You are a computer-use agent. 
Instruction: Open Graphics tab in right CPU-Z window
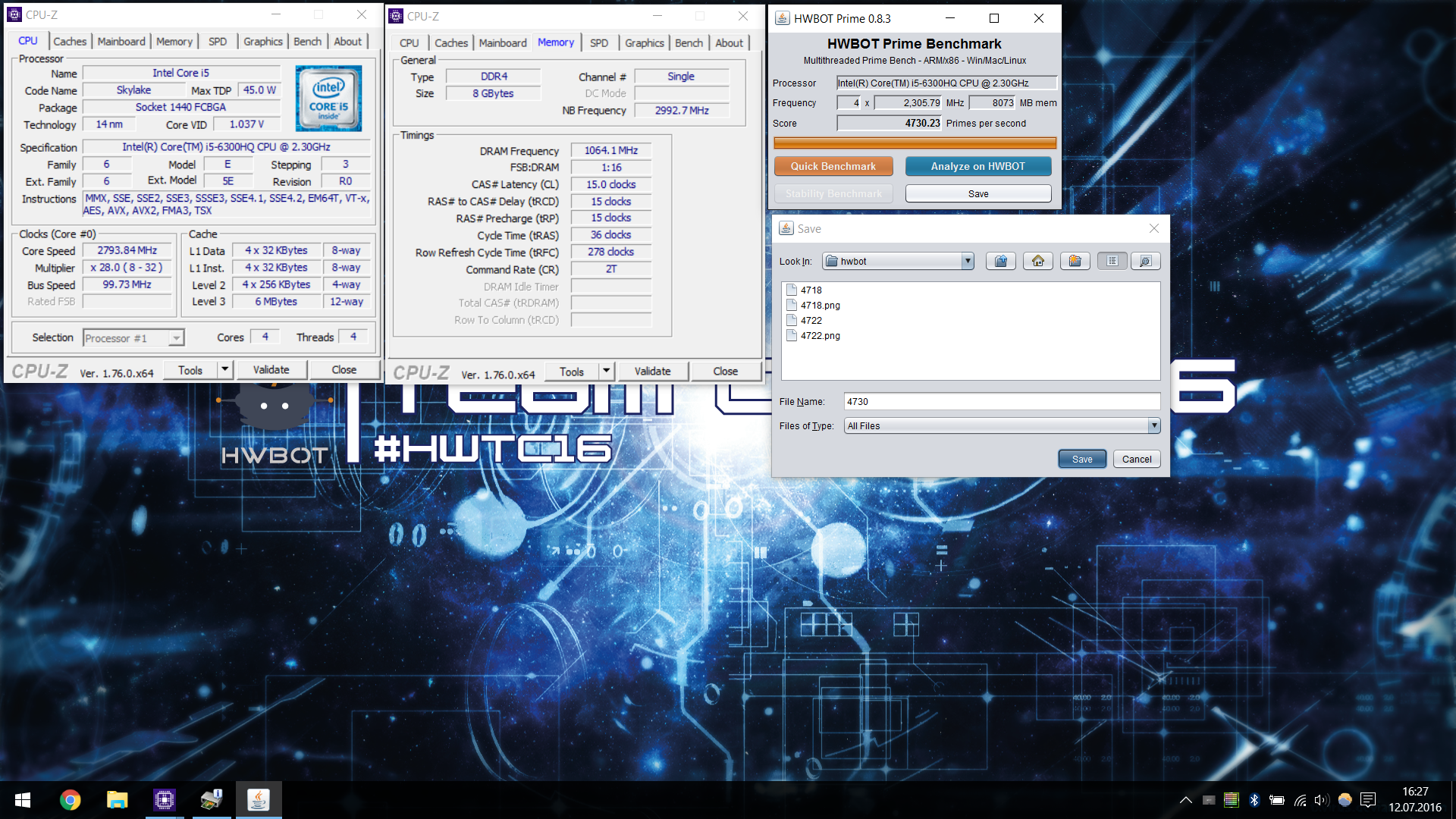(645, 43)
